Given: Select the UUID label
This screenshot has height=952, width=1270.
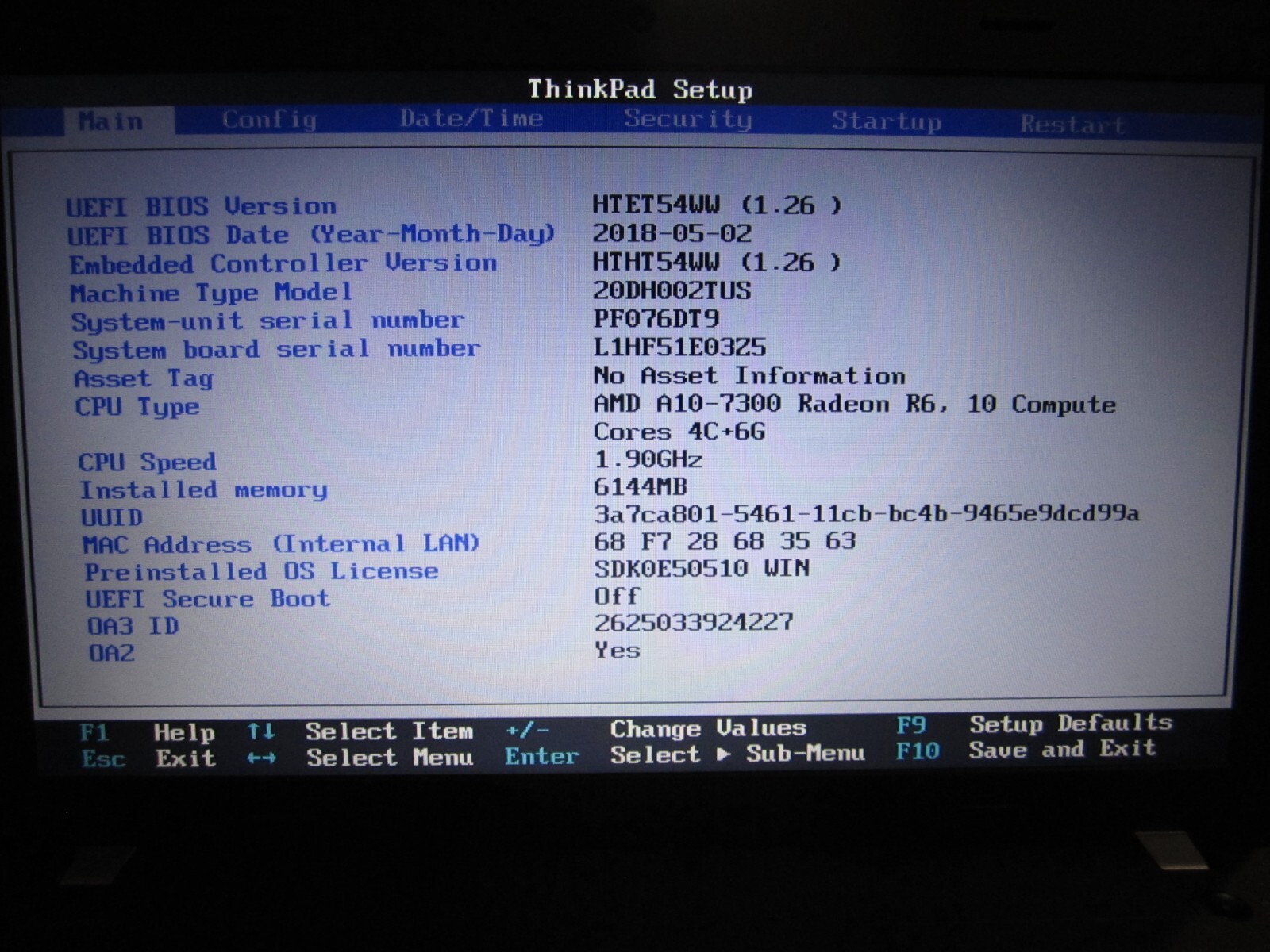Looking at the screenshot, I should [x=112, y=518].
